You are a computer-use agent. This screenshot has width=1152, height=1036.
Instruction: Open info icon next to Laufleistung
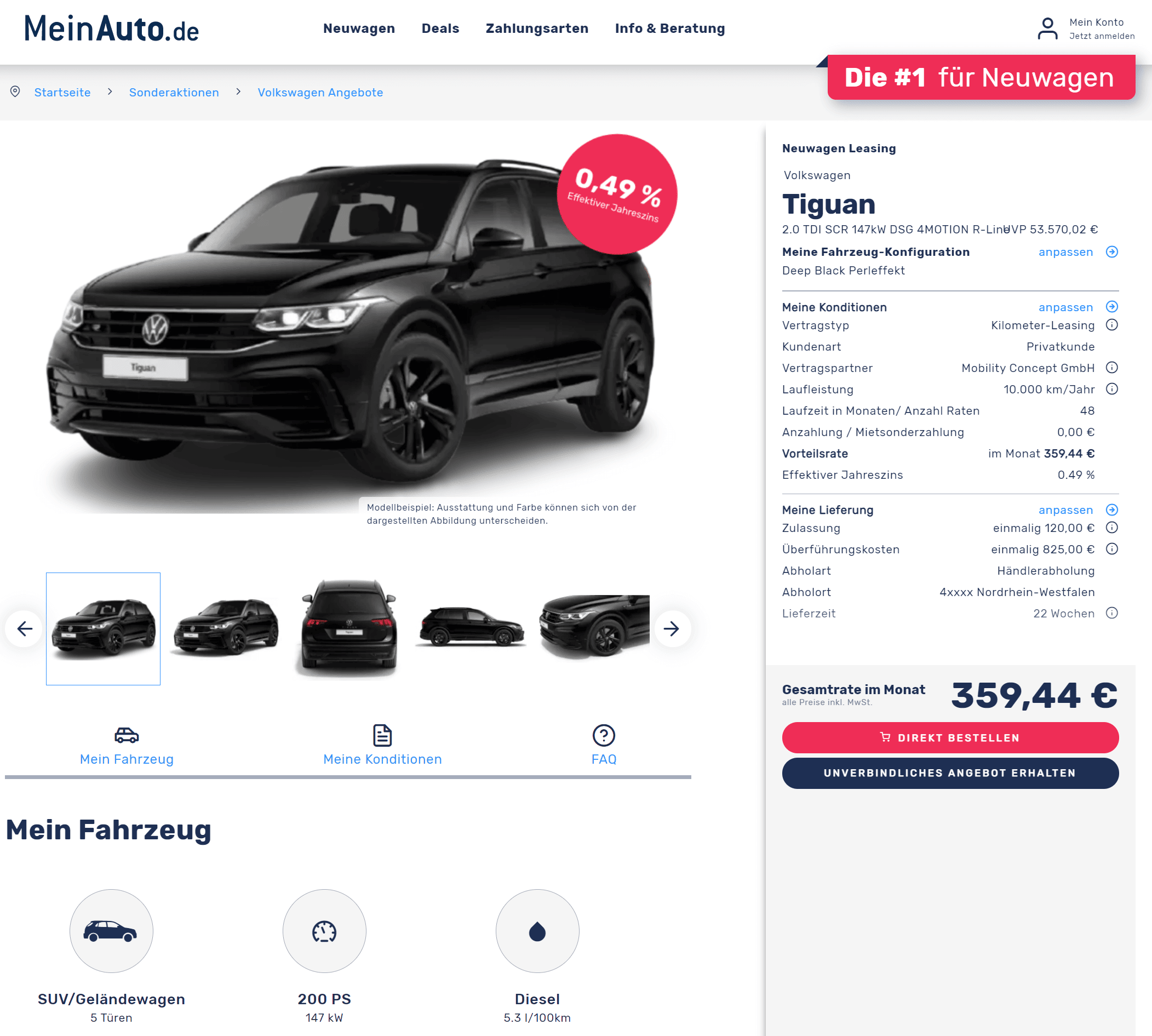(x=1111, y=389)
